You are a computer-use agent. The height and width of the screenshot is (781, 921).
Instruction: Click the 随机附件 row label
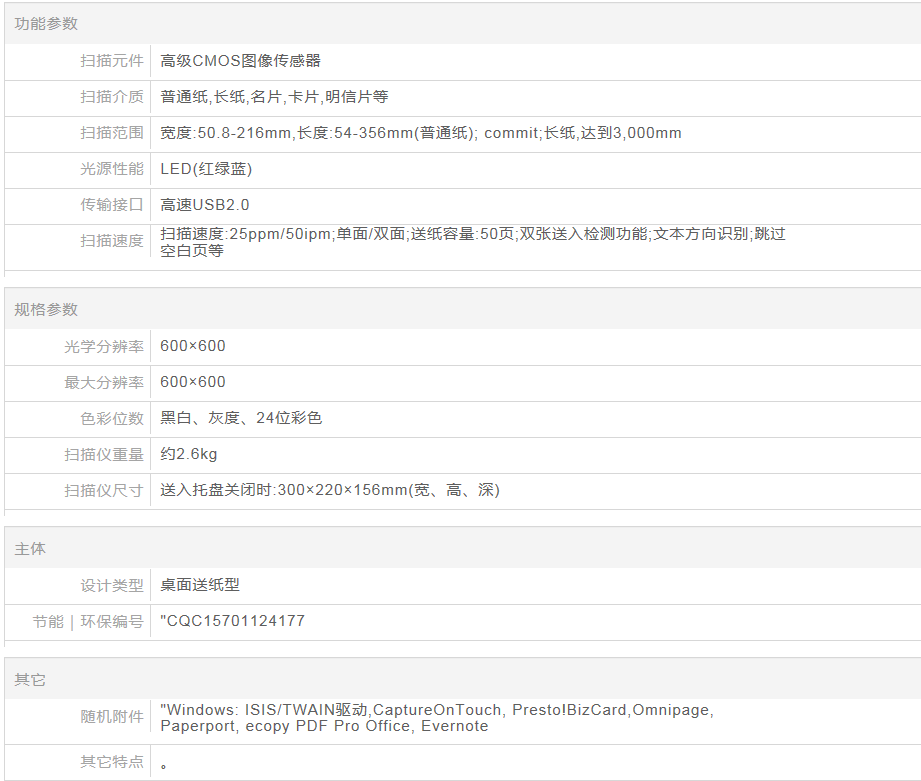click(x=112, y=717)
